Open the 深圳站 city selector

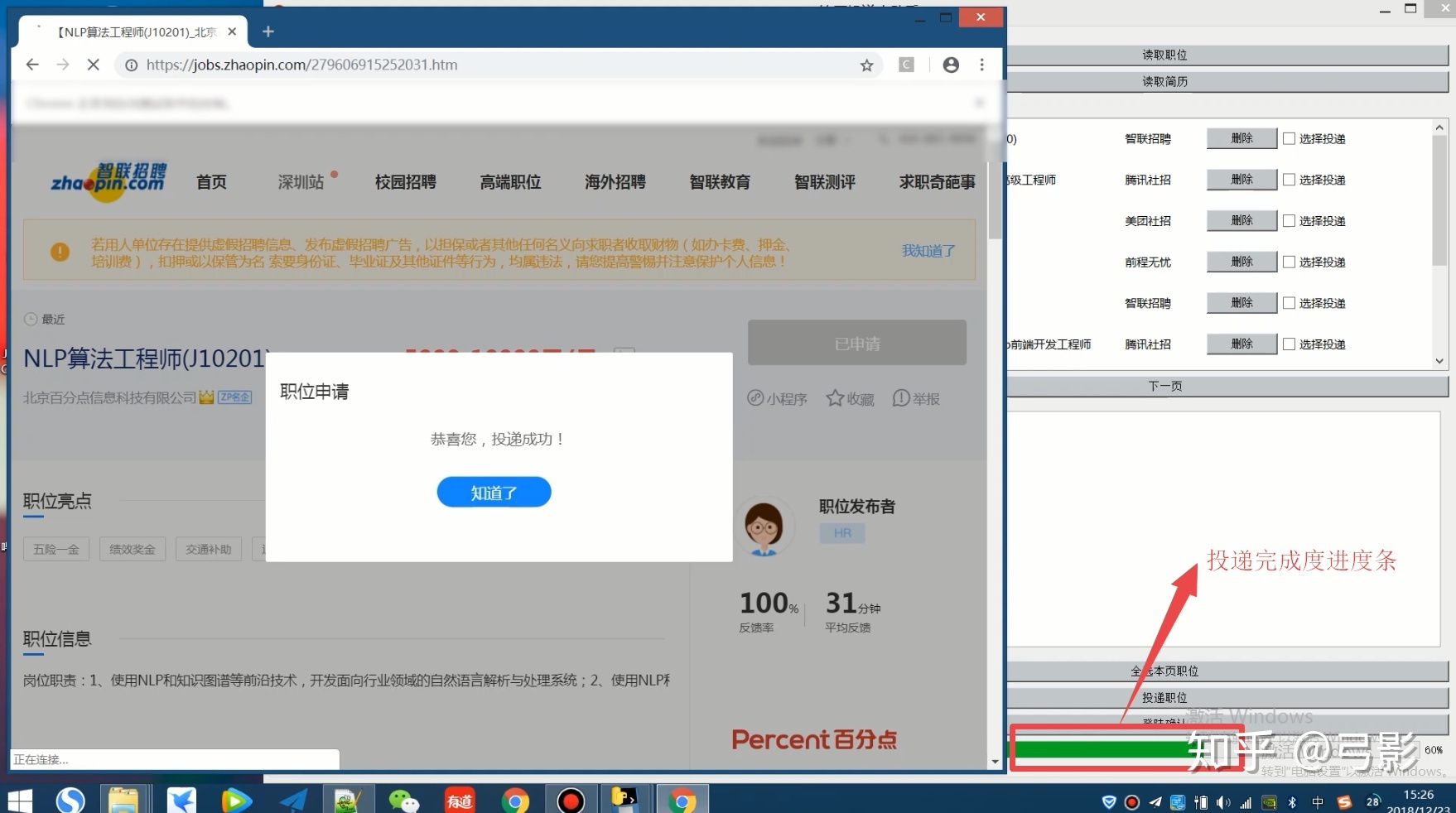coord(301,181)
